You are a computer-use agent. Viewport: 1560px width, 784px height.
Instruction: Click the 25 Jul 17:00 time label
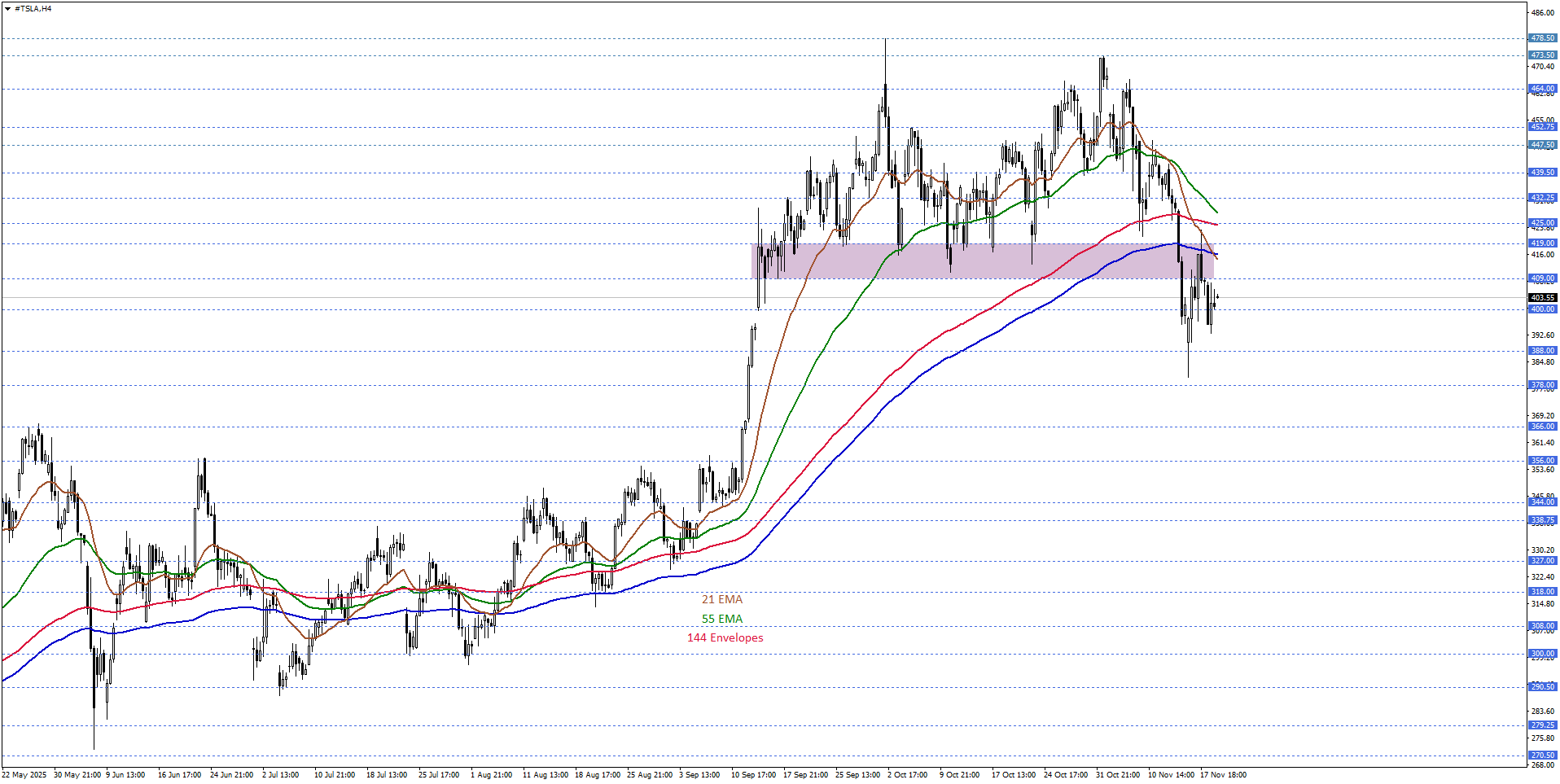(x=439, y=775)
